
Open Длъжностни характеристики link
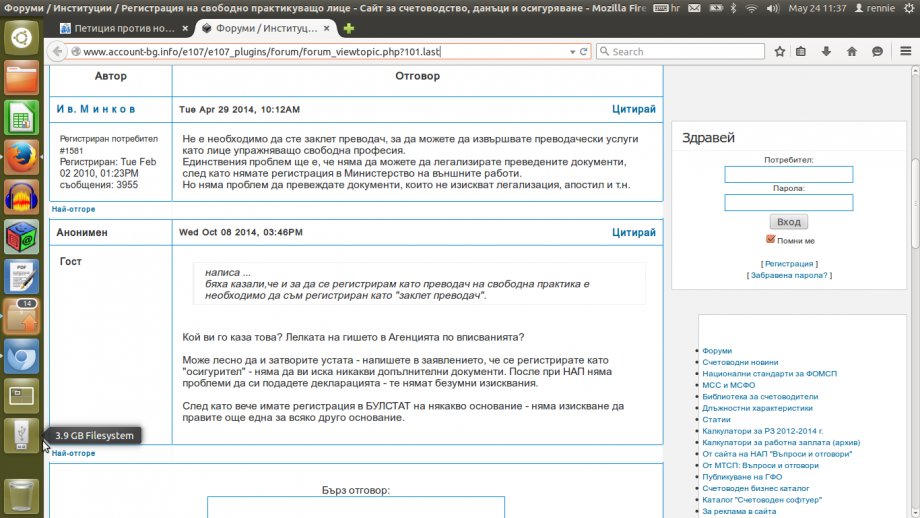pyautogui.click(x=757, y=408)
